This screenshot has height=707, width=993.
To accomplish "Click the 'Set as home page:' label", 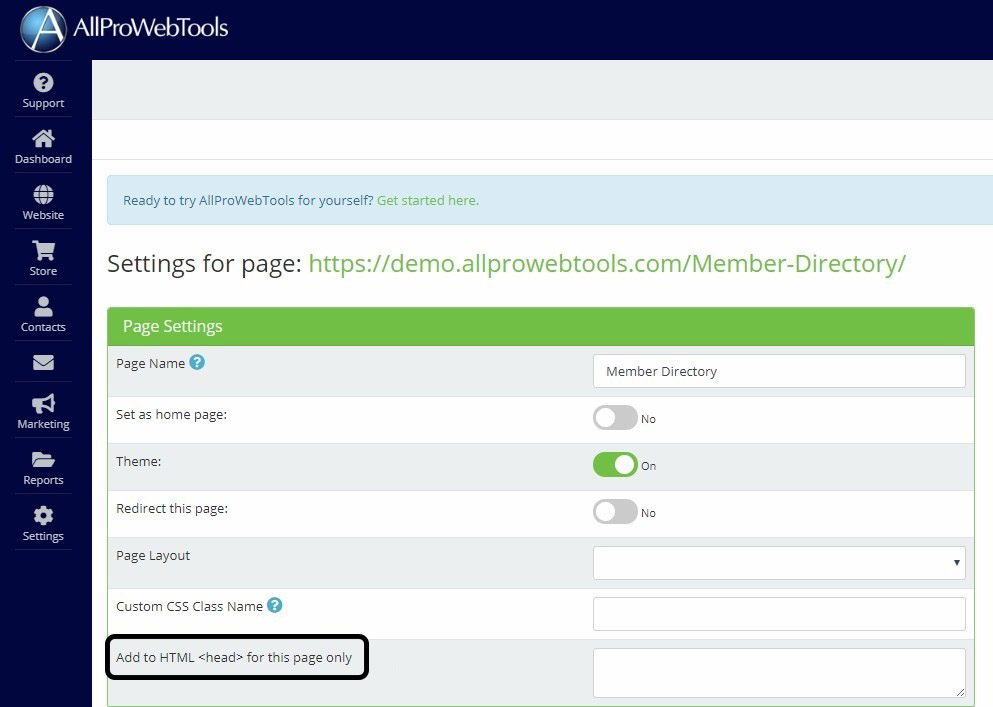I will coord(172,415).
